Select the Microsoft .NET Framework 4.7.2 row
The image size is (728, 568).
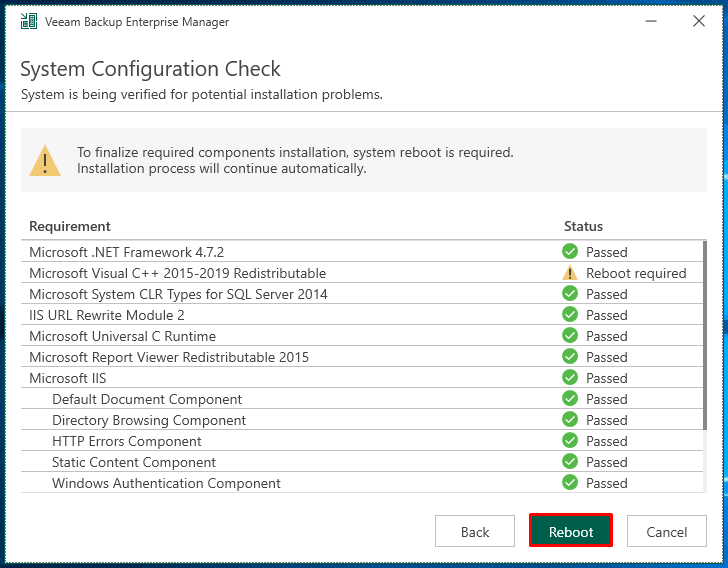point(362,251)
